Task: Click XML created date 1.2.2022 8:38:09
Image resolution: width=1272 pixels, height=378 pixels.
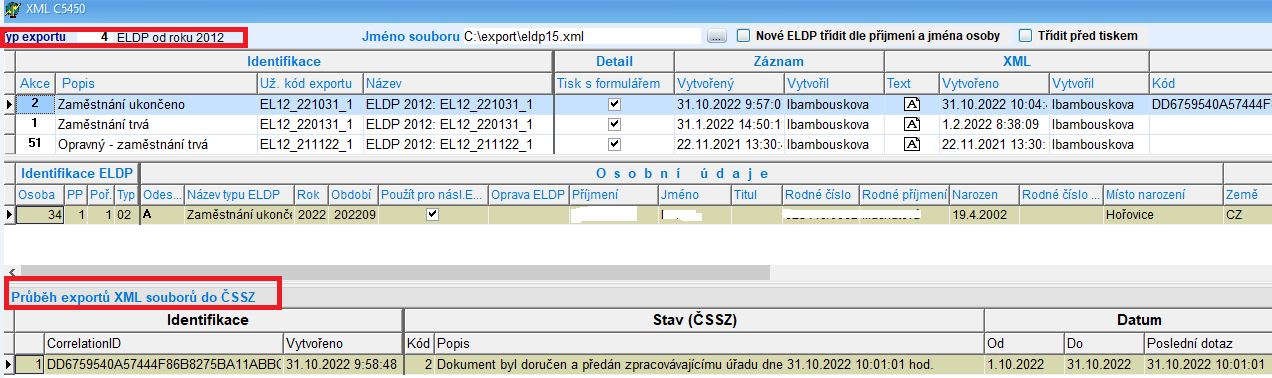Action: click(993, 124)
